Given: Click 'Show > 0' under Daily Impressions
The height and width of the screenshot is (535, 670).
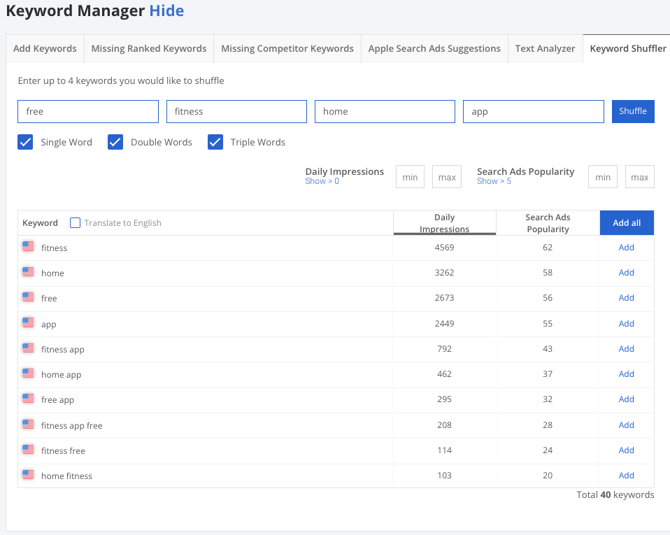Looking at the screenshot, I should click(x=322, y=182).
